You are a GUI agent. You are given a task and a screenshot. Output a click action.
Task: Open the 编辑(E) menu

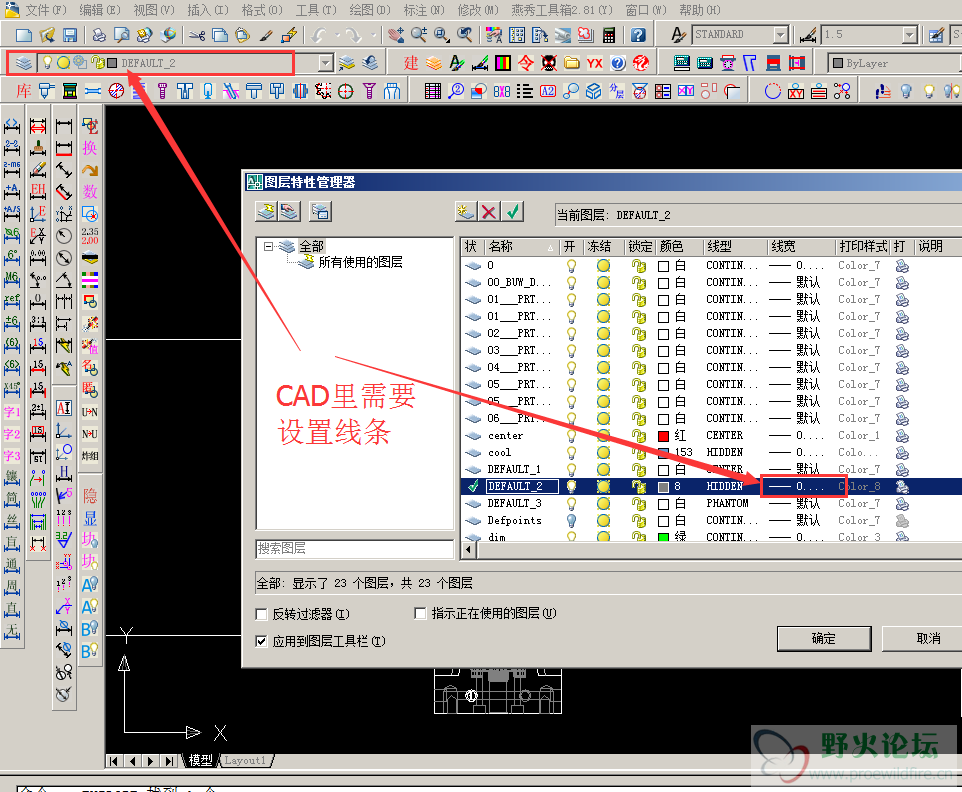pyautogui.click(x=100, y=10)
